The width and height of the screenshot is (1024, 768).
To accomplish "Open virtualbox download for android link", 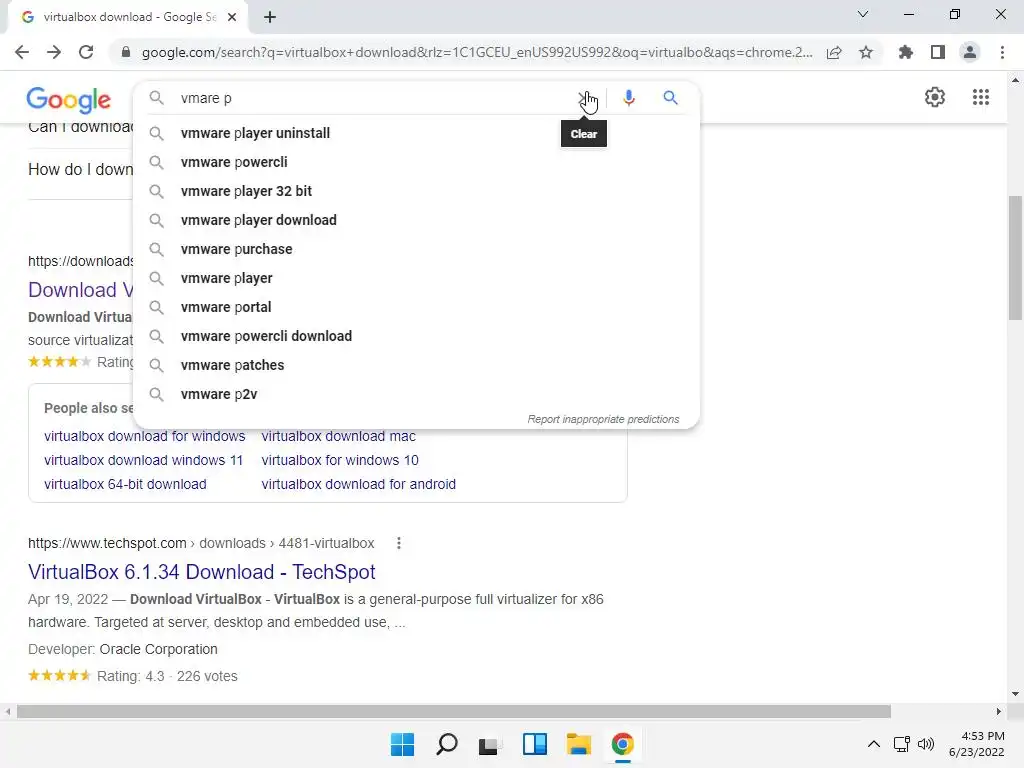I will click(x=359, y=485).
